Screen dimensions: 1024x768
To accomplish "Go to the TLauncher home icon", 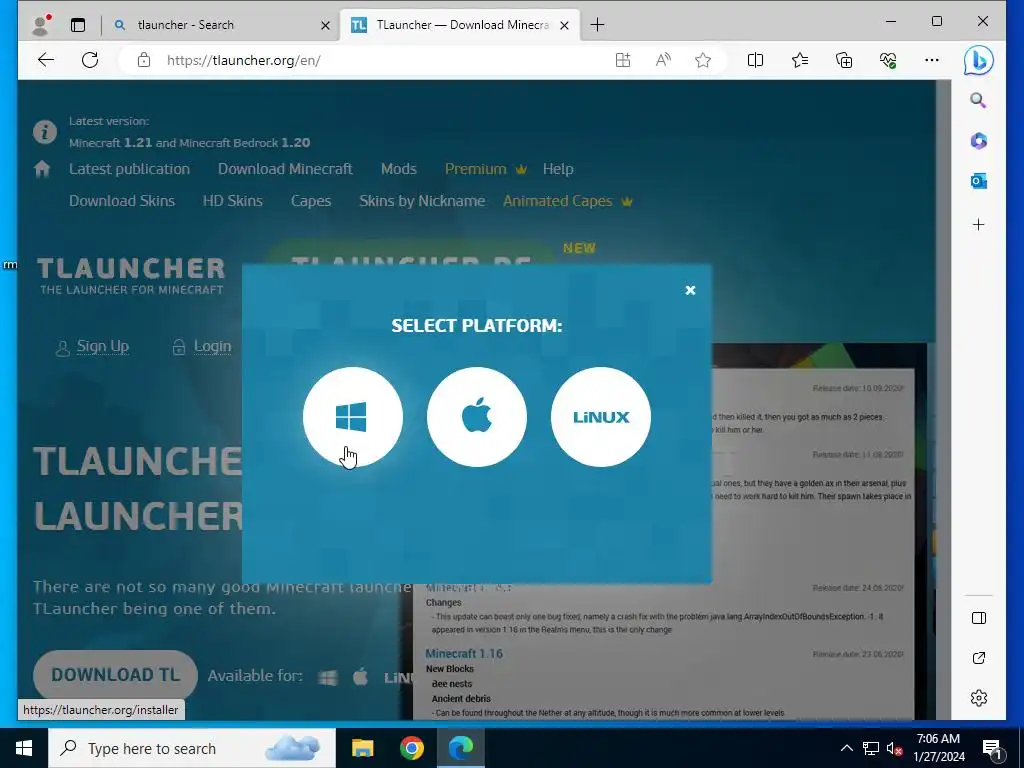I will pos(42,169).
